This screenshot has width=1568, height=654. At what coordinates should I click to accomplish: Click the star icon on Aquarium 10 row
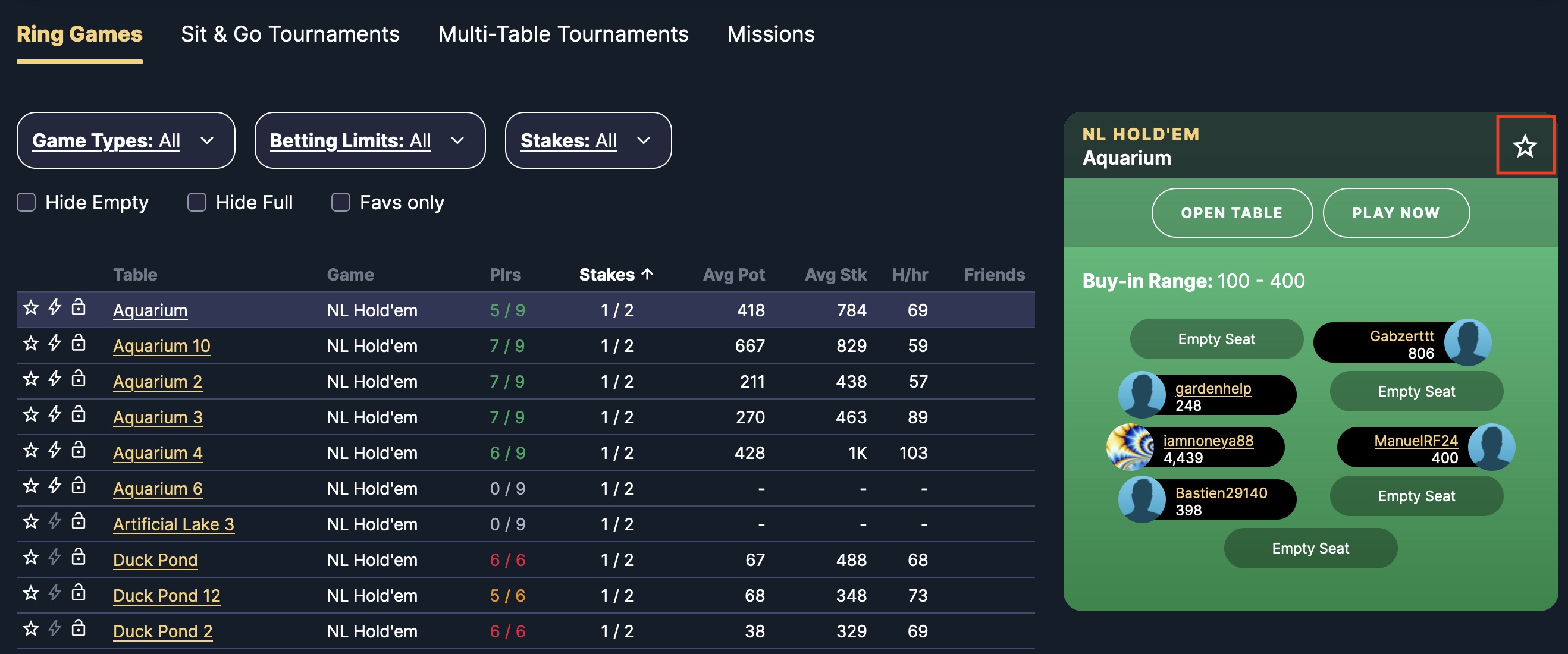click(x=30, y=344)
